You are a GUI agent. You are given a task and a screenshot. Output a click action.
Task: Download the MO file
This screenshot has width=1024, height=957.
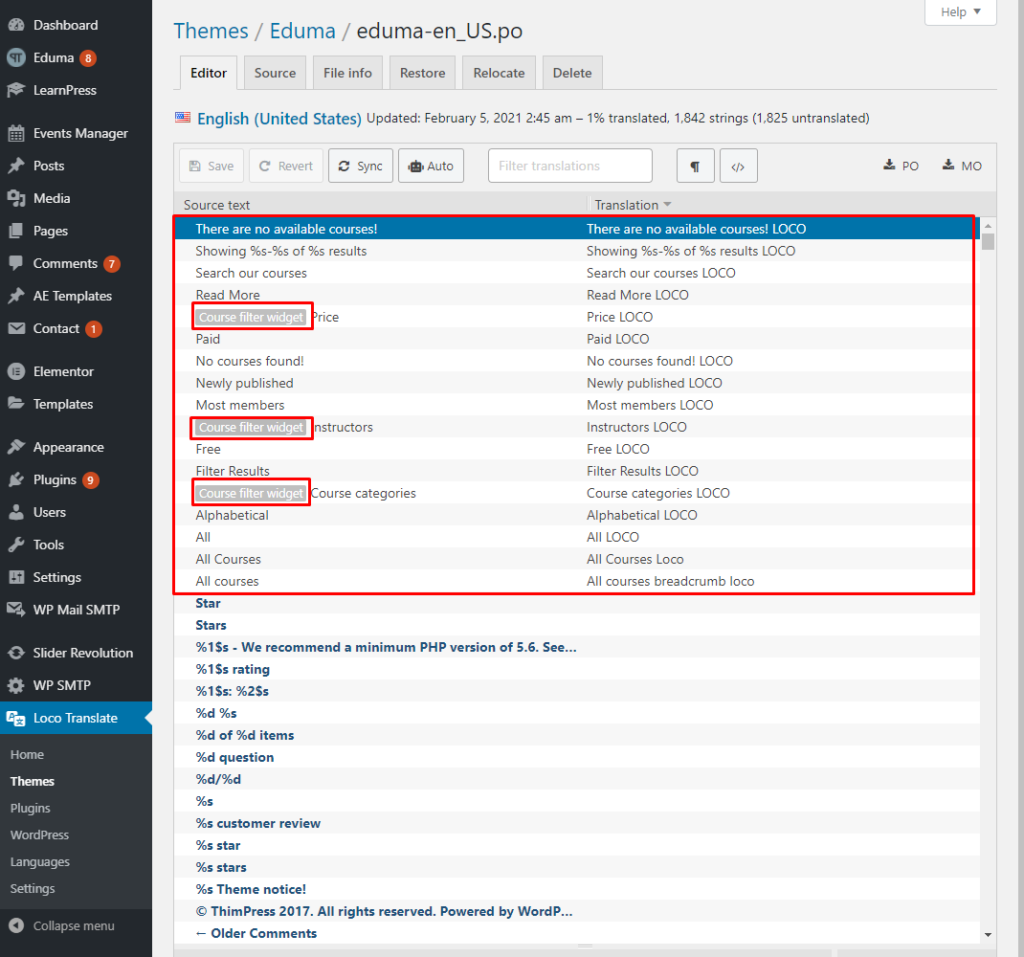(x=960, y=165)
